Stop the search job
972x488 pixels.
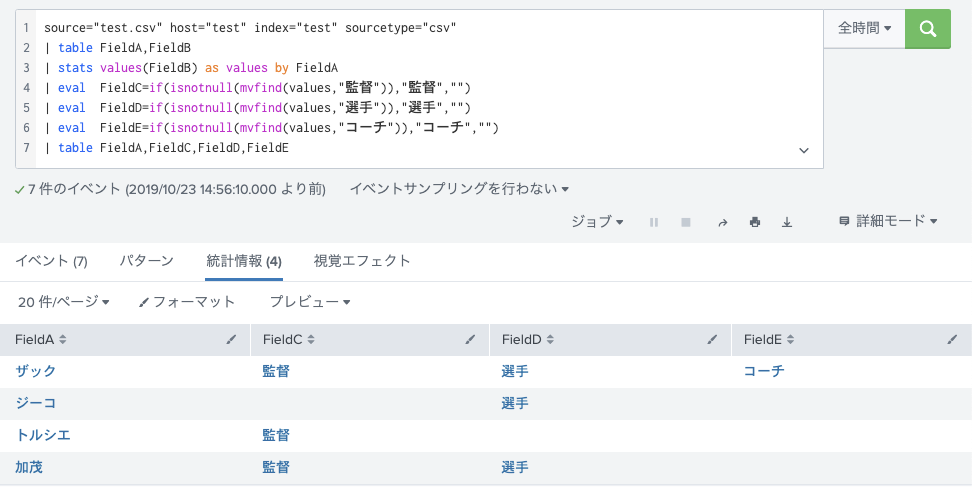click(686, 222)
